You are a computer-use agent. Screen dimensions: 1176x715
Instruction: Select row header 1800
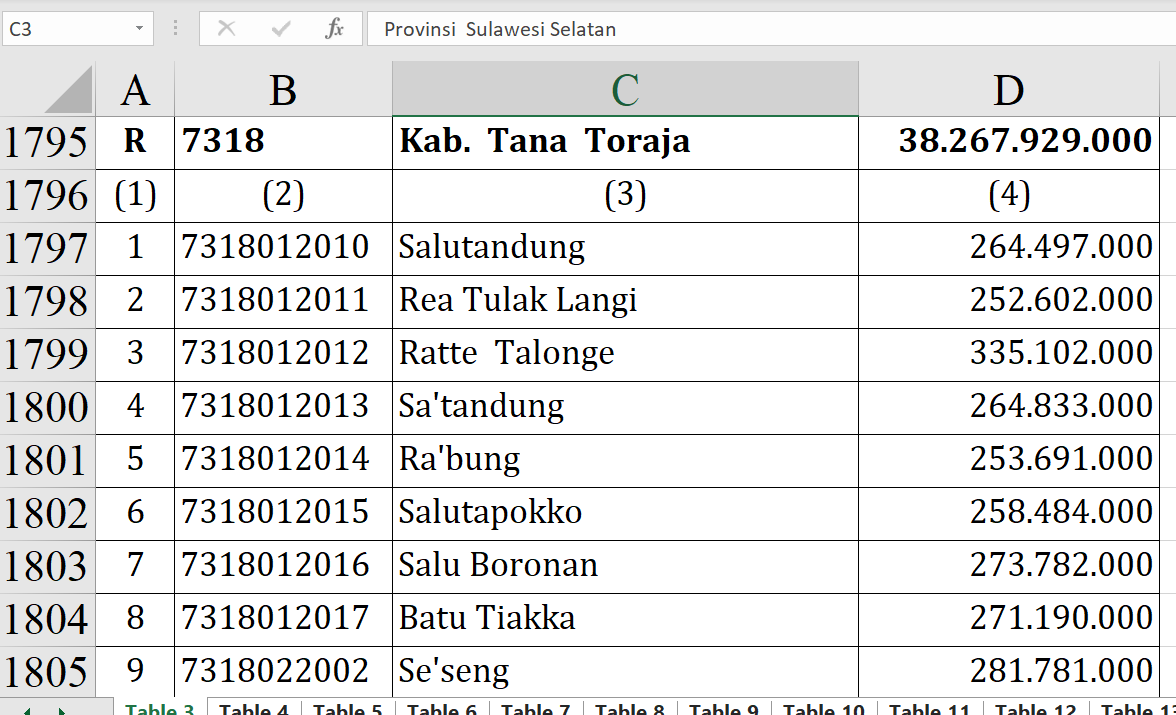click(x=47, y=407)
